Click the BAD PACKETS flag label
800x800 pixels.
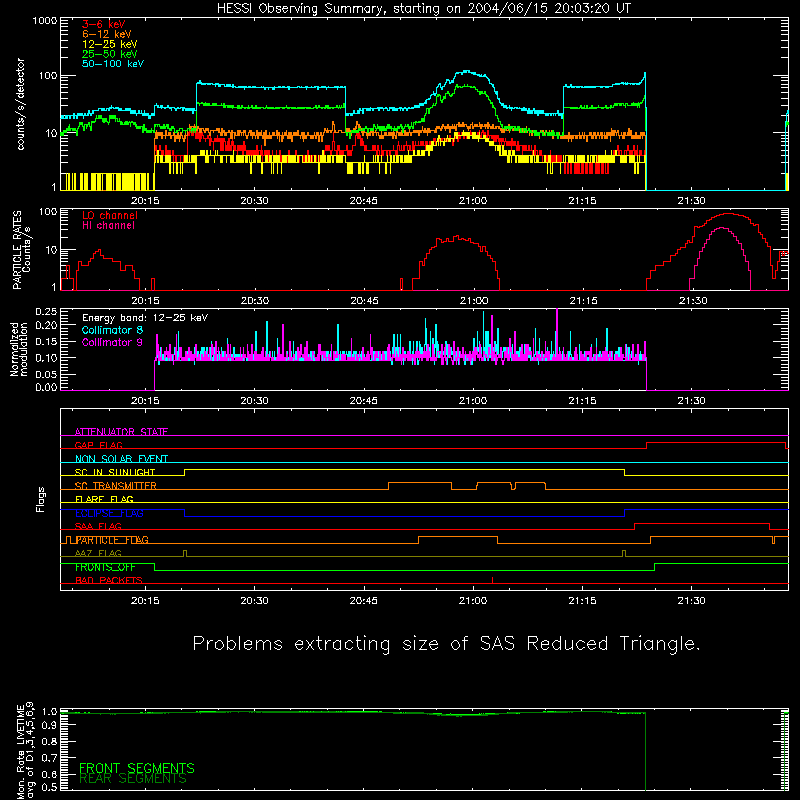click(109, 581)
